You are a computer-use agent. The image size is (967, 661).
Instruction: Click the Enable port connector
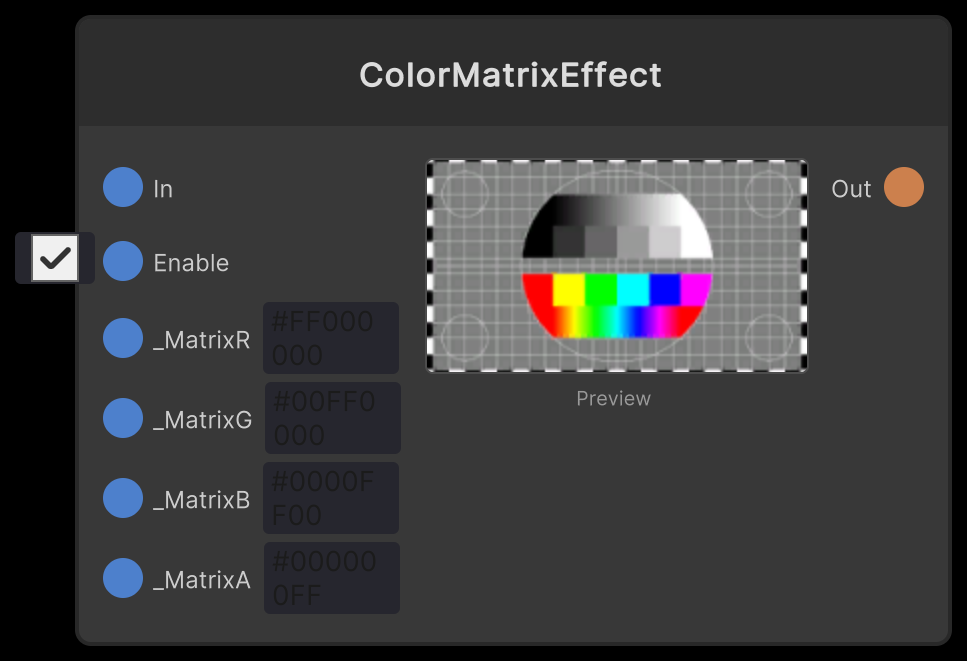pos(122,261)
